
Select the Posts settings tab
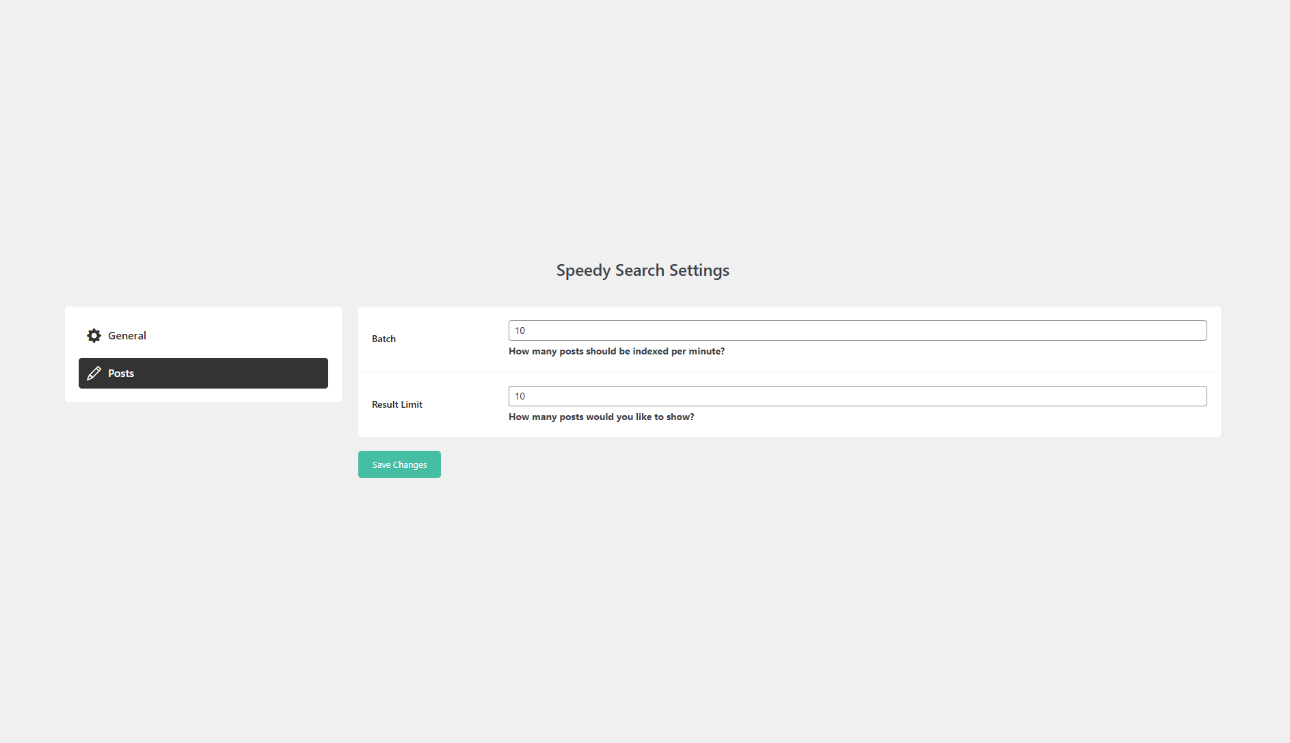point(203,373)
